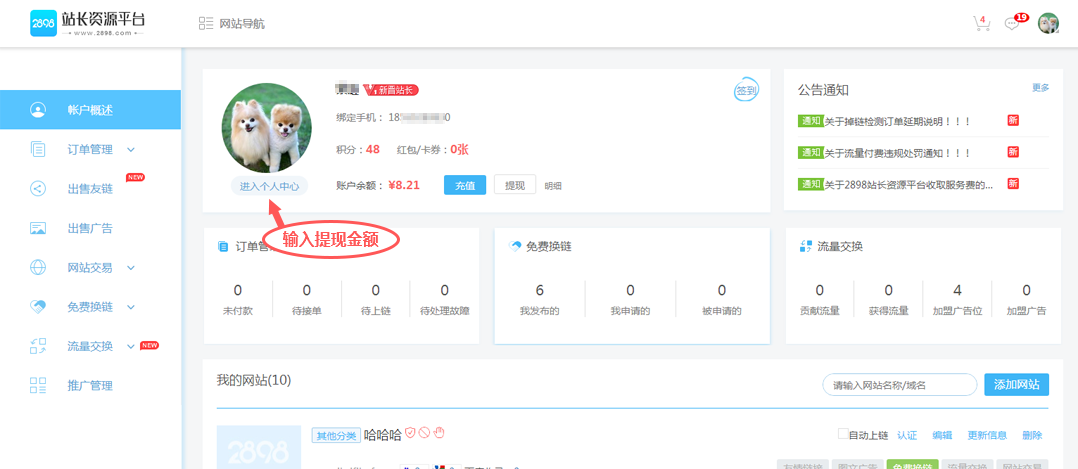1078x469 pixels.
Task: Expand 流量交换 sidebar submenu
Action: point(131,347)
